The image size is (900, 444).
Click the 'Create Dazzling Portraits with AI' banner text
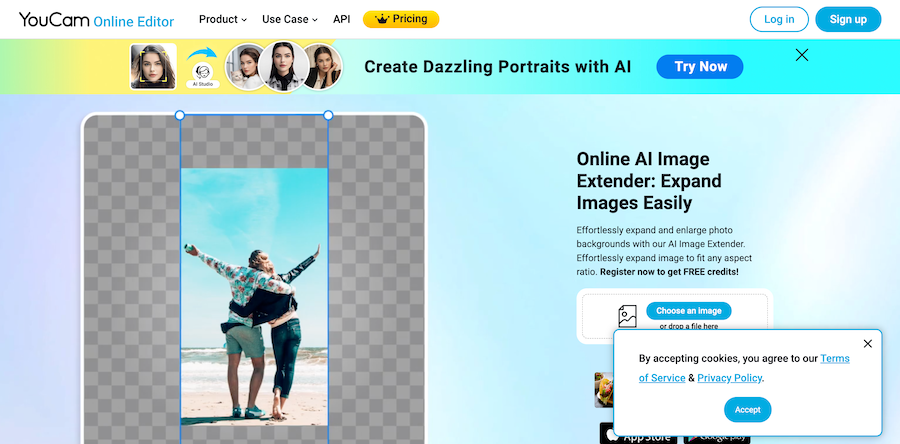pyautogui.click(x=498, y=67)
